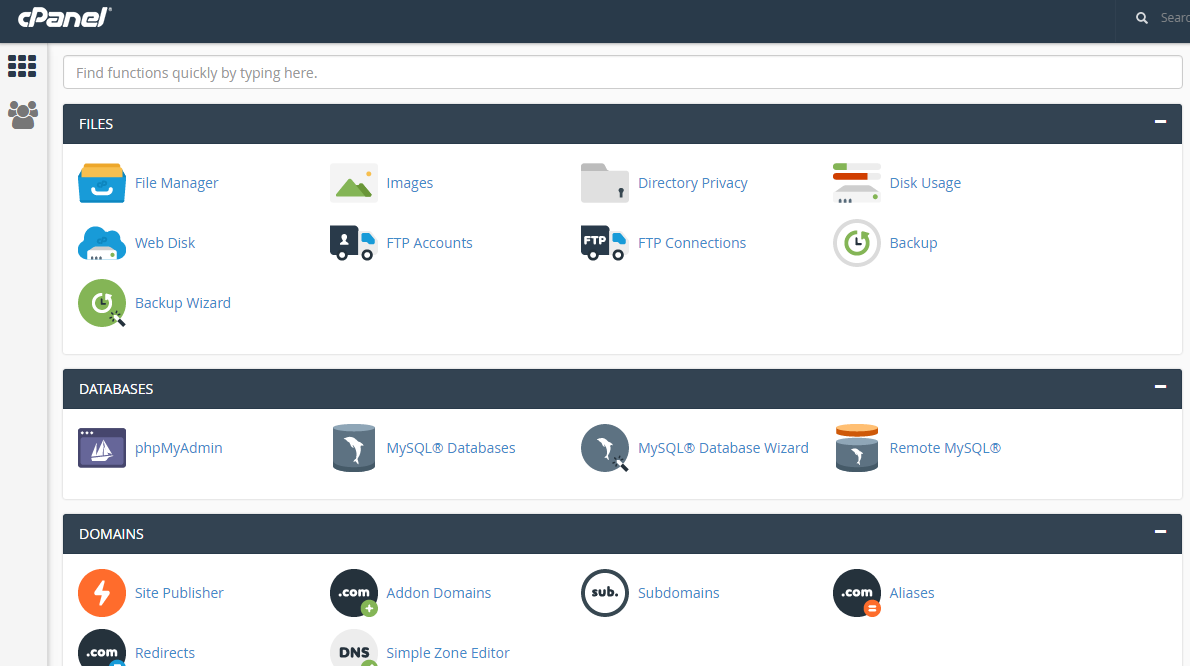This screenshot has height=666, width=1190.
Task: Open the Site Publisher lightning icon
Action: (x=102, y=592)
